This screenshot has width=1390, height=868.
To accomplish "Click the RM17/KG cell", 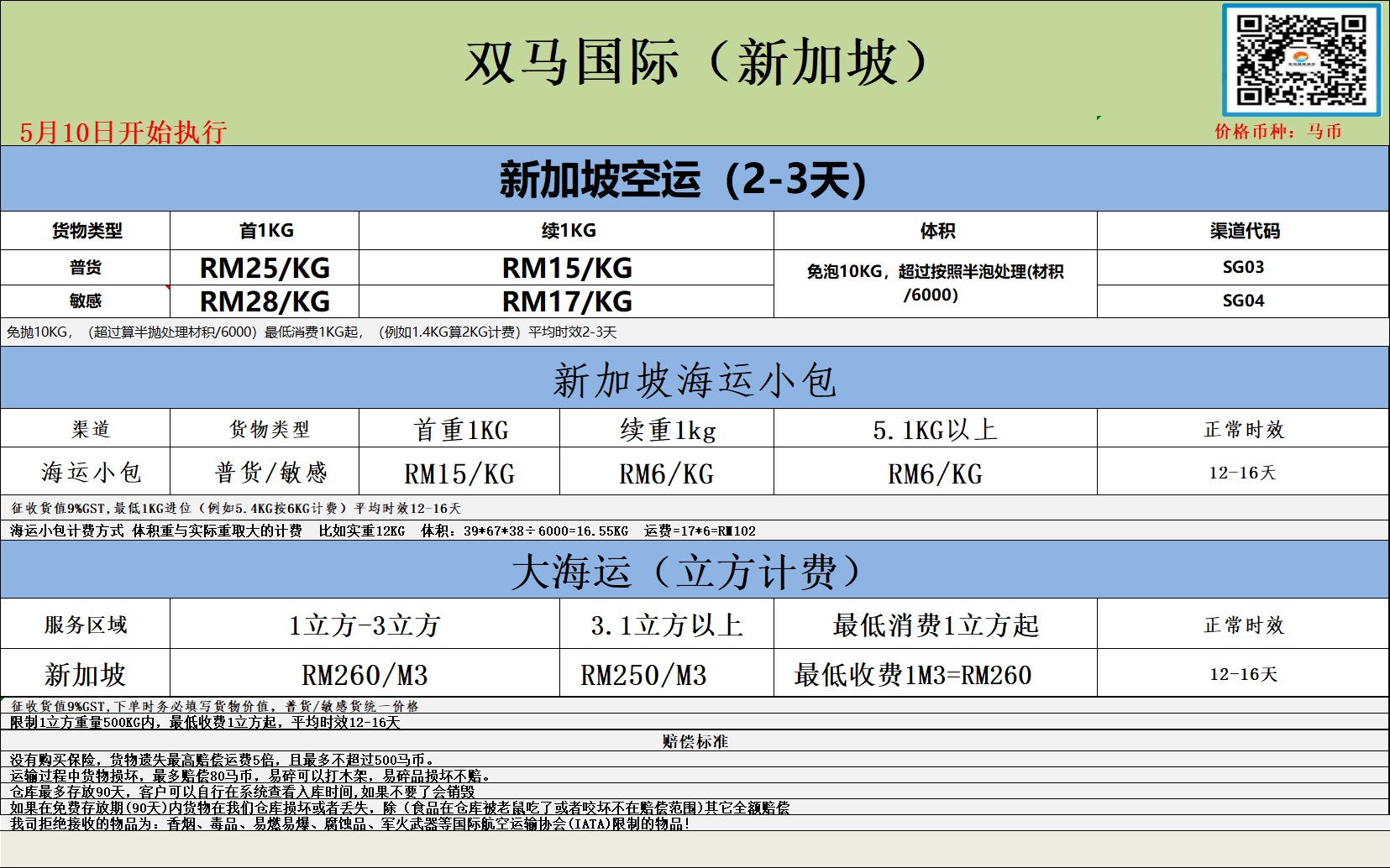I will (x=567, y=301).
